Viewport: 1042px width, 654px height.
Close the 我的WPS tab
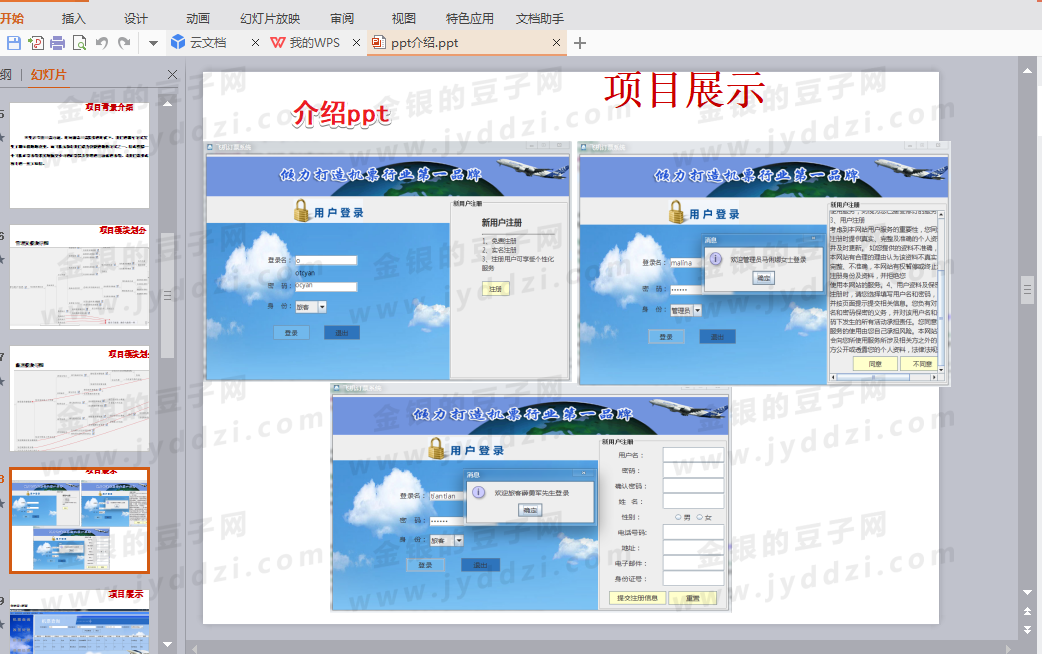click(356, 43)
